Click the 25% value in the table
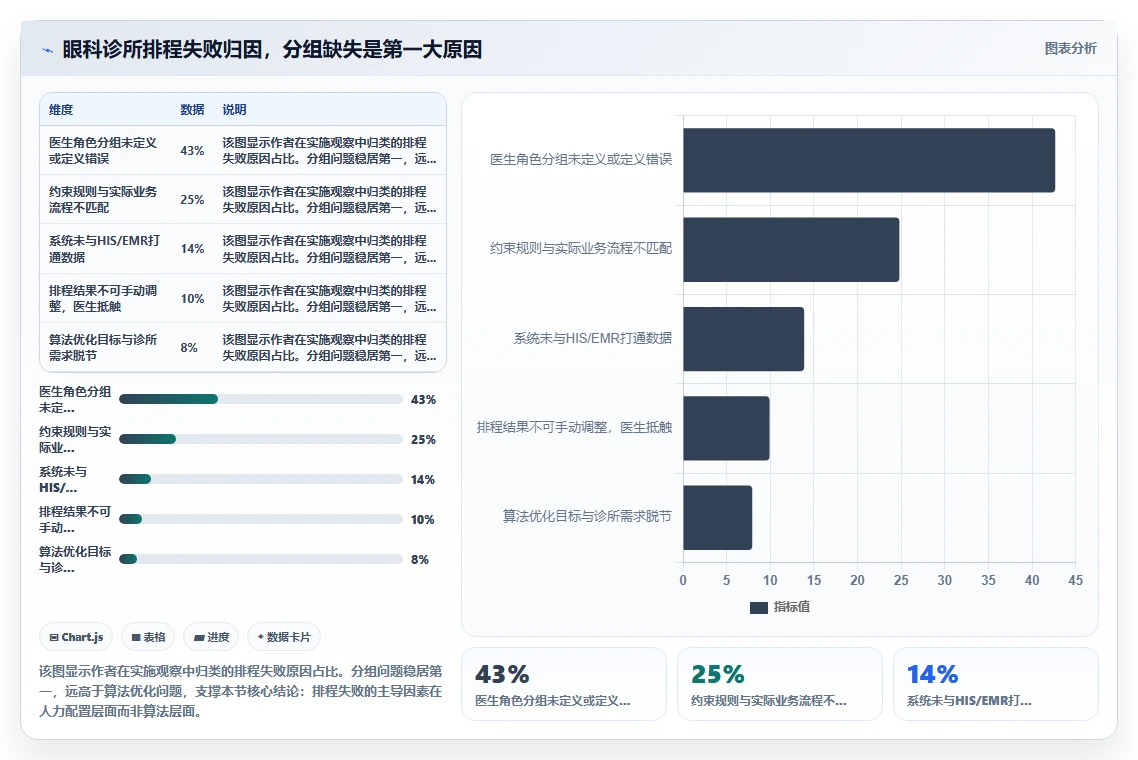 192,200
